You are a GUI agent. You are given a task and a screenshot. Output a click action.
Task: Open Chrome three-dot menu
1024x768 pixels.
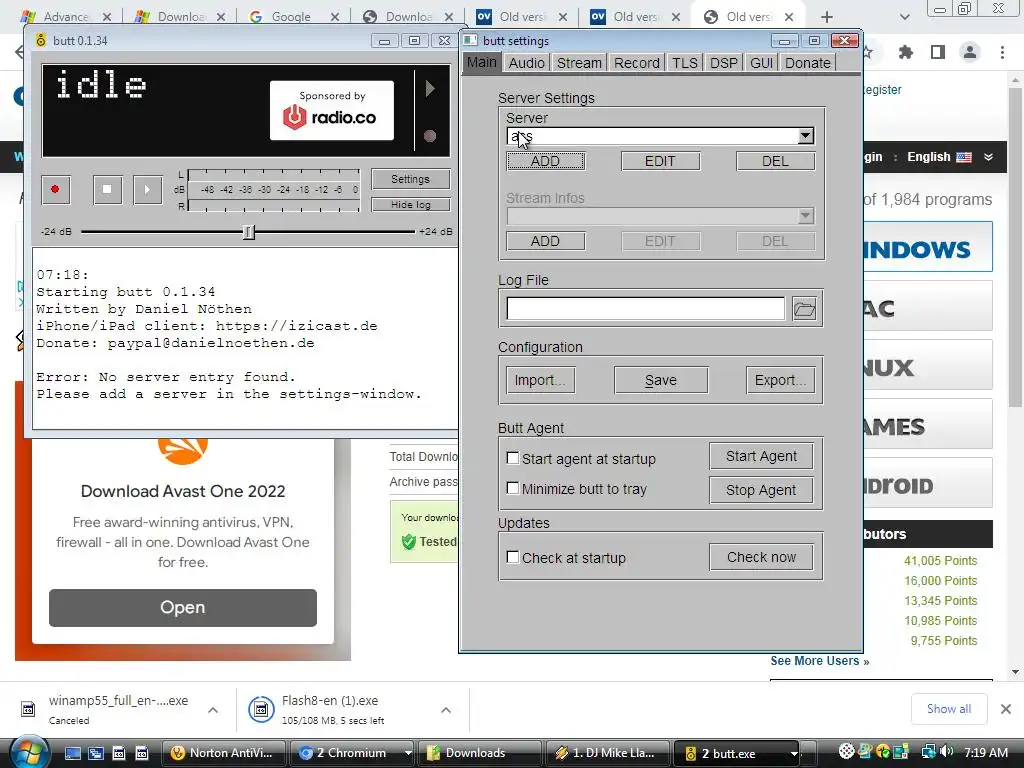[1002, 52]
